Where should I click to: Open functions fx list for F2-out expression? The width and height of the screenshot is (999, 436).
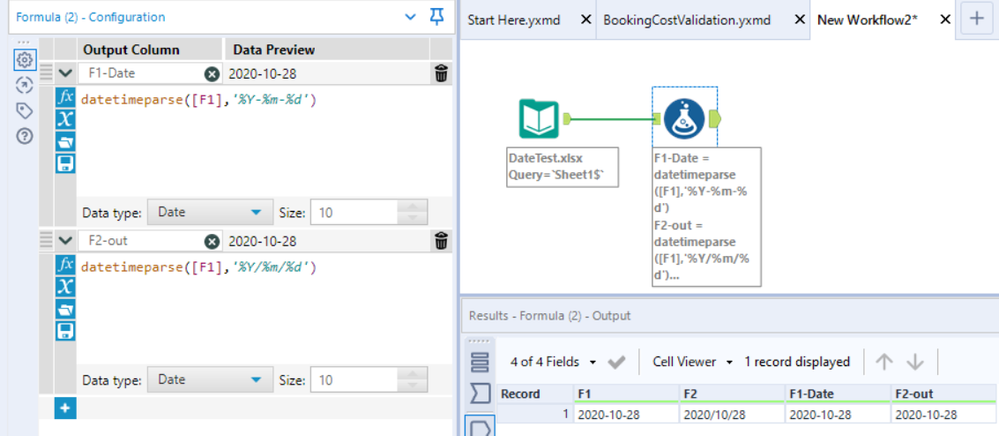[66, 264]
